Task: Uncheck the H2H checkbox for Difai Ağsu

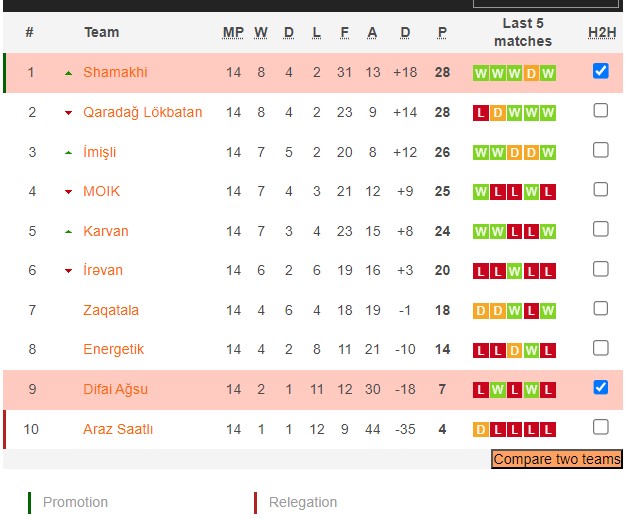Action: [600, 387]
